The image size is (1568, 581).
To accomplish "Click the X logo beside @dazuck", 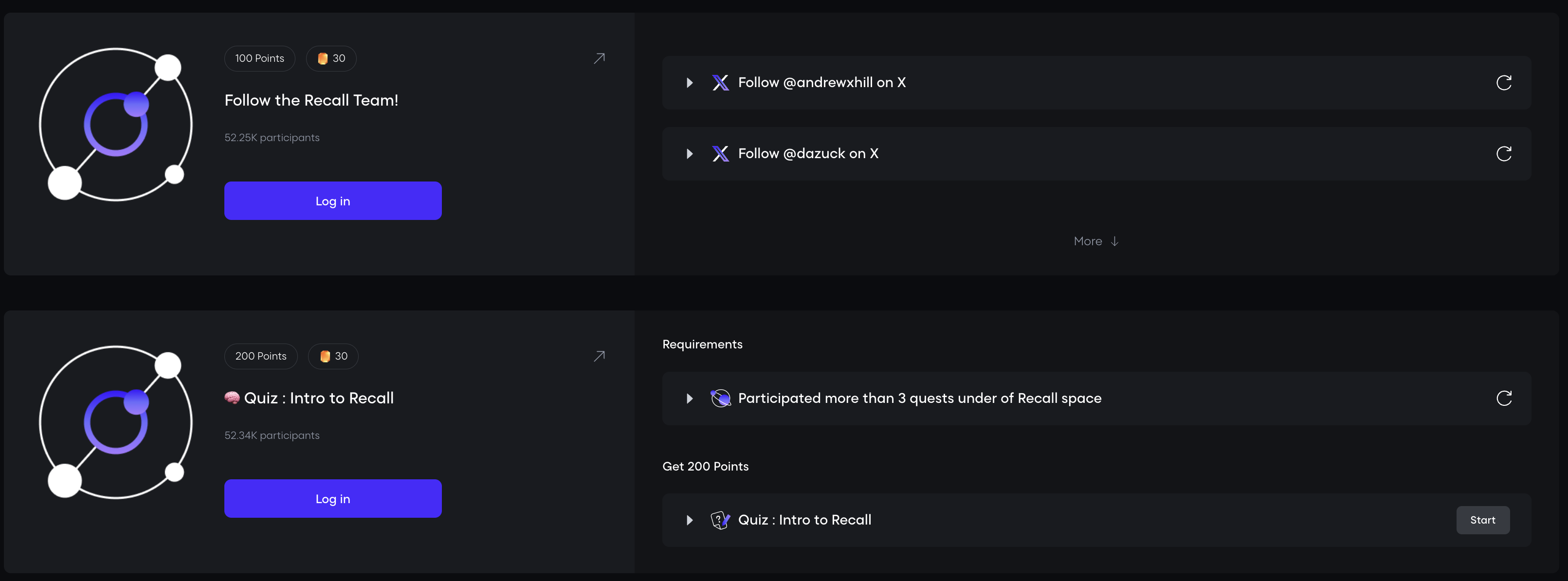I will click(721, 154).
